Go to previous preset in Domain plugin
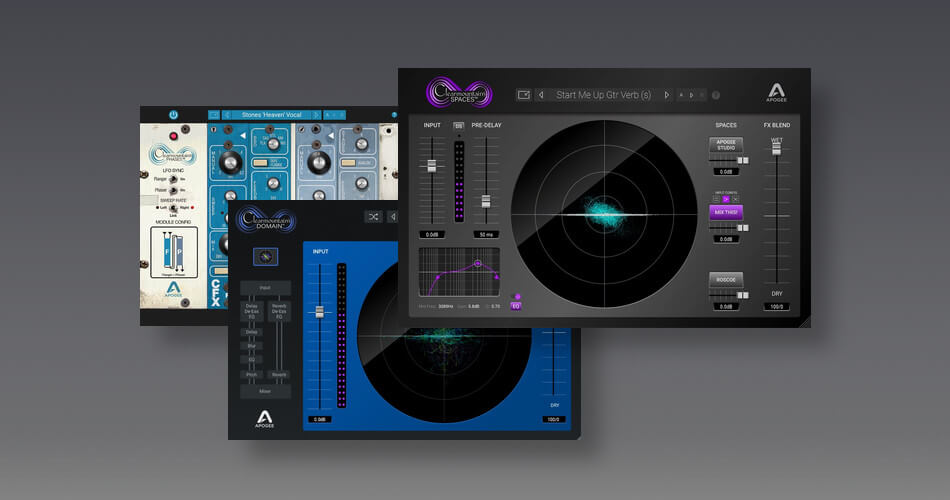950x500 pixels. [x=393, y=216]
